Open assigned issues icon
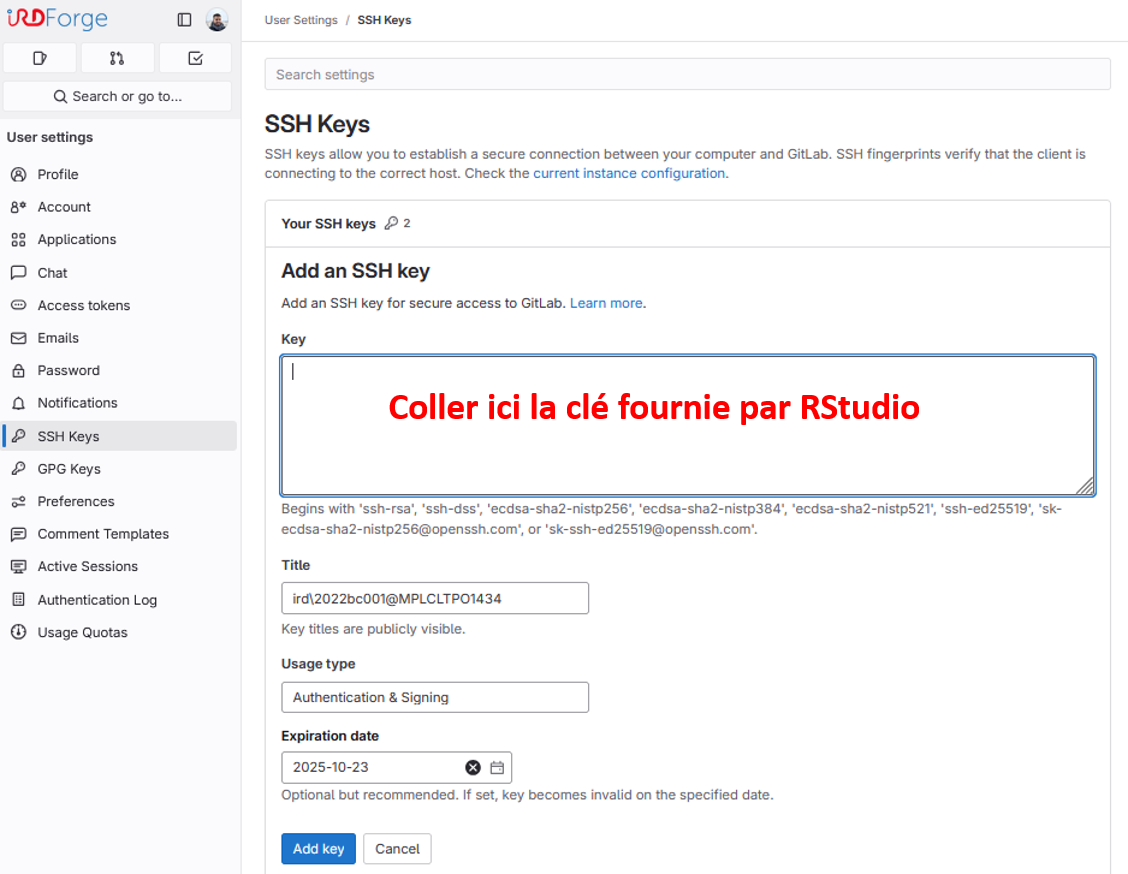Screen dimensions: 1128x874 tap(40, 58)
